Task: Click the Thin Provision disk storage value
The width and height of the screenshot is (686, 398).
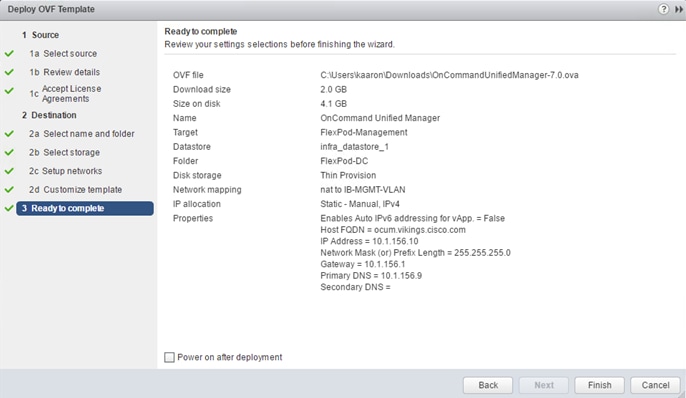Action: click(x=348, y=175)
